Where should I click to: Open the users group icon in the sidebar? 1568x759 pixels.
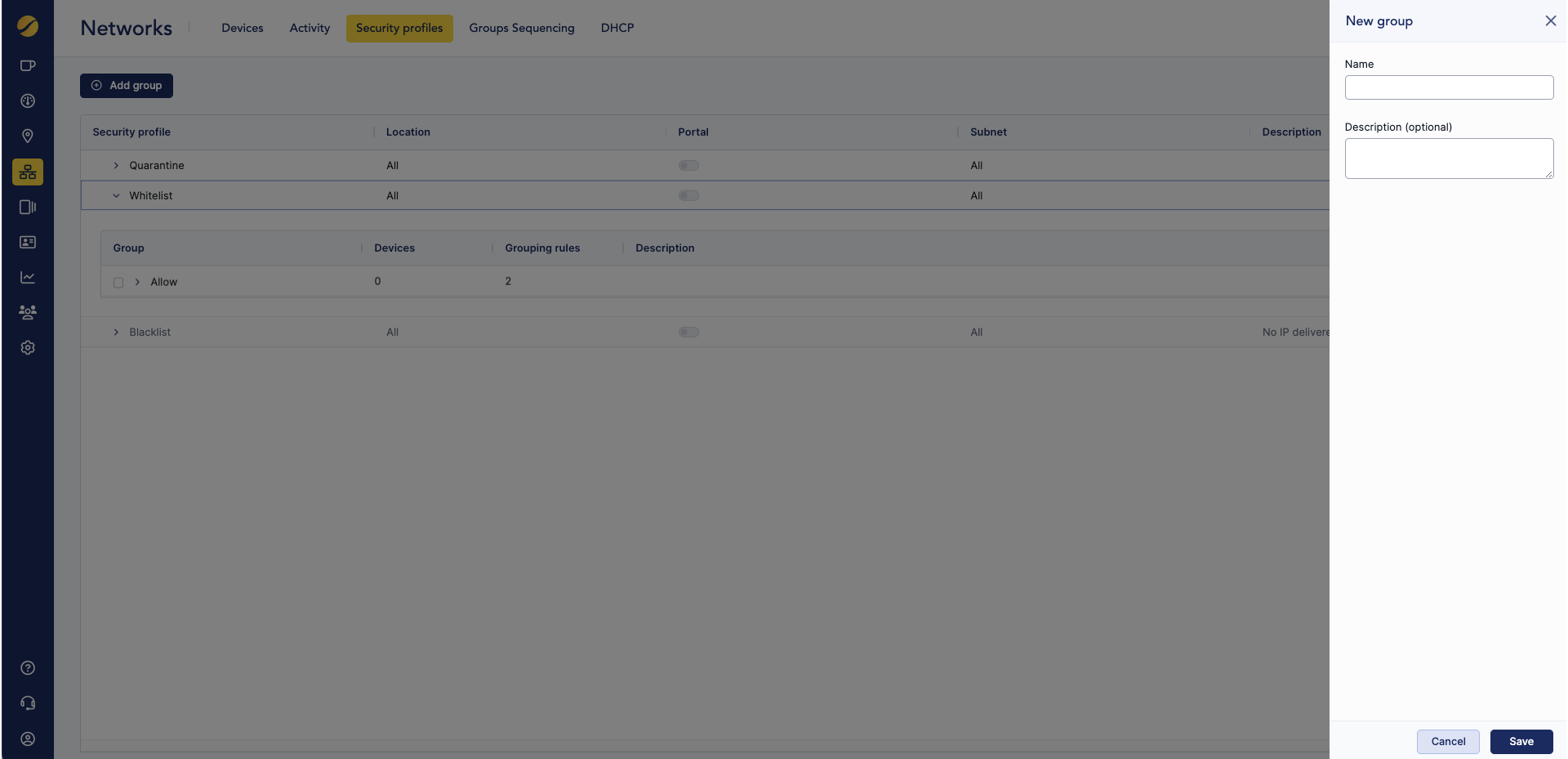click(x=28, y=312)
